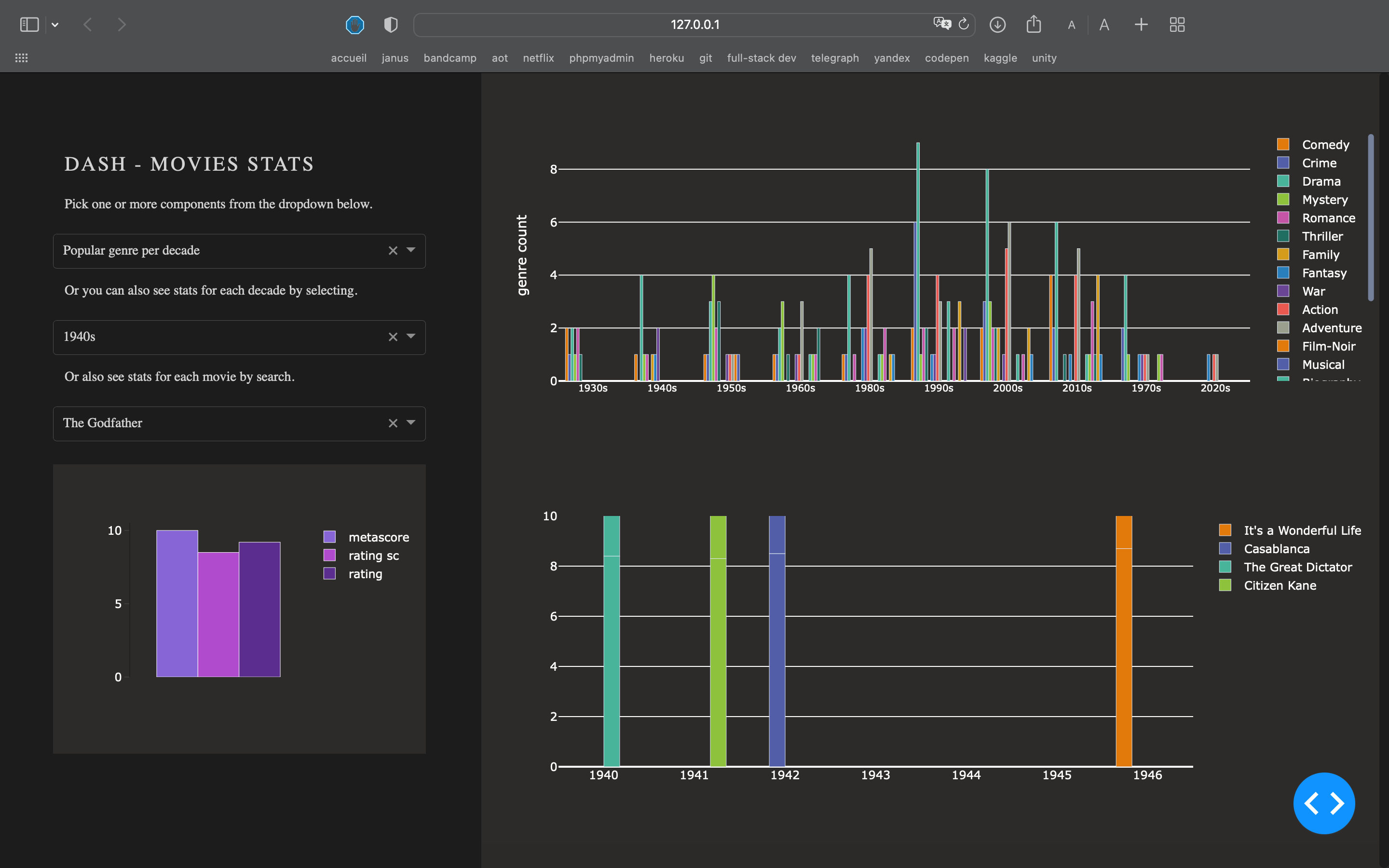Open the blue Dash debug menu button
Screen dimensions: 1389x868
(x=1323, y=803)
